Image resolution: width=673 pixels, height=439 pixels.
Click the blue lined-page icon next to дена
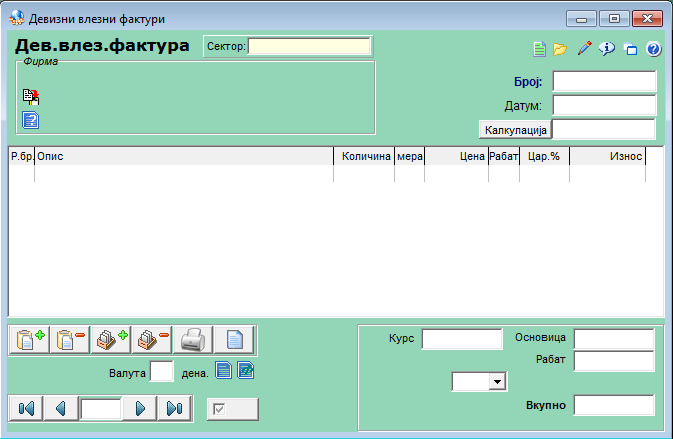coord(224,370)
